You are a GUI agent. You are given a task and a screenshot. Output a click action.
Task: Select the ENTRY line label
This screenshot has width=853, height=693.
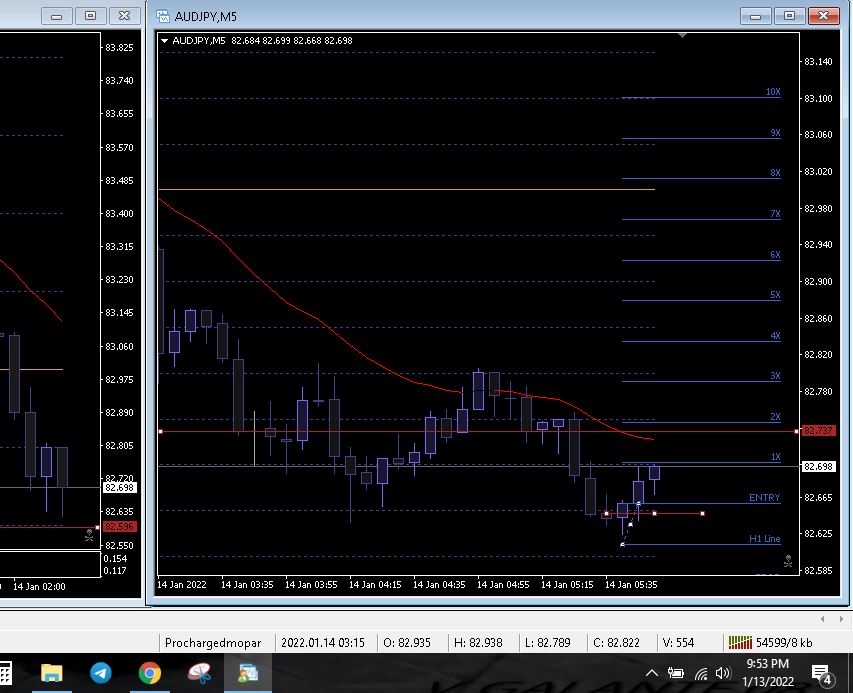(x=764, y=498)
